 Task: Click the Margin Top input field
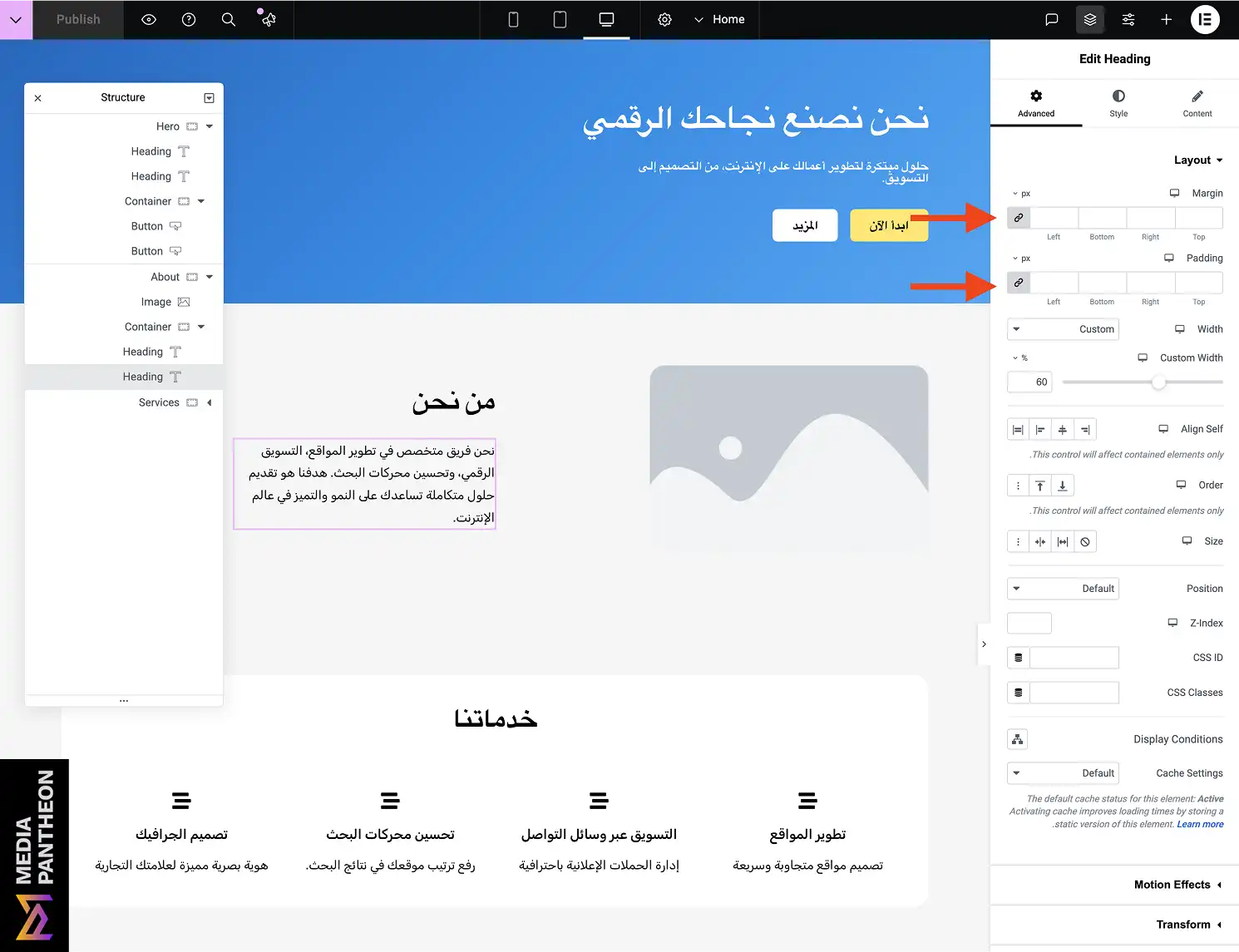coord(1199,218)
